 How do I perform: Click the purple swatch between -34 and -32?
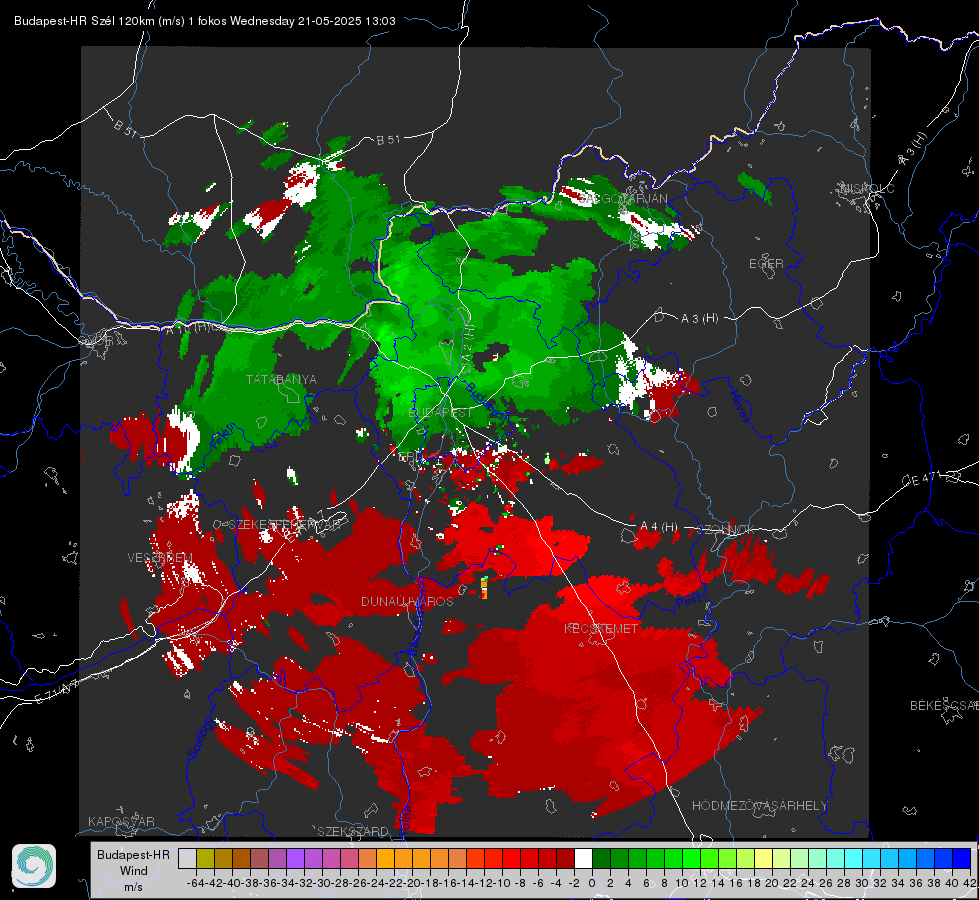tap(295, 858)
